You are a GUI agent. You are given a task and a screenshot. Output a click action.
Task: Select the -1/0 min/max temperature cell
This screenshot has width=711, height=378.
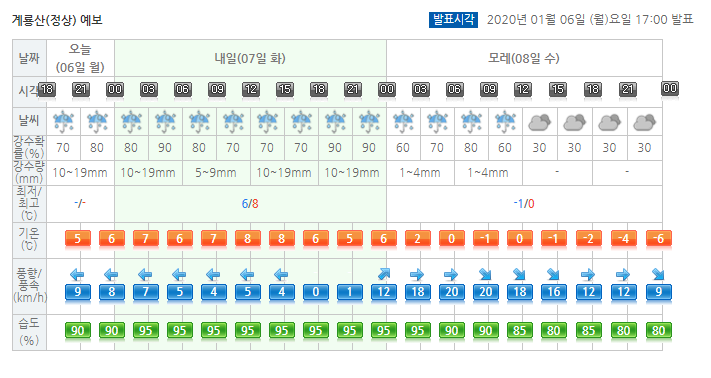pos(524,204)
